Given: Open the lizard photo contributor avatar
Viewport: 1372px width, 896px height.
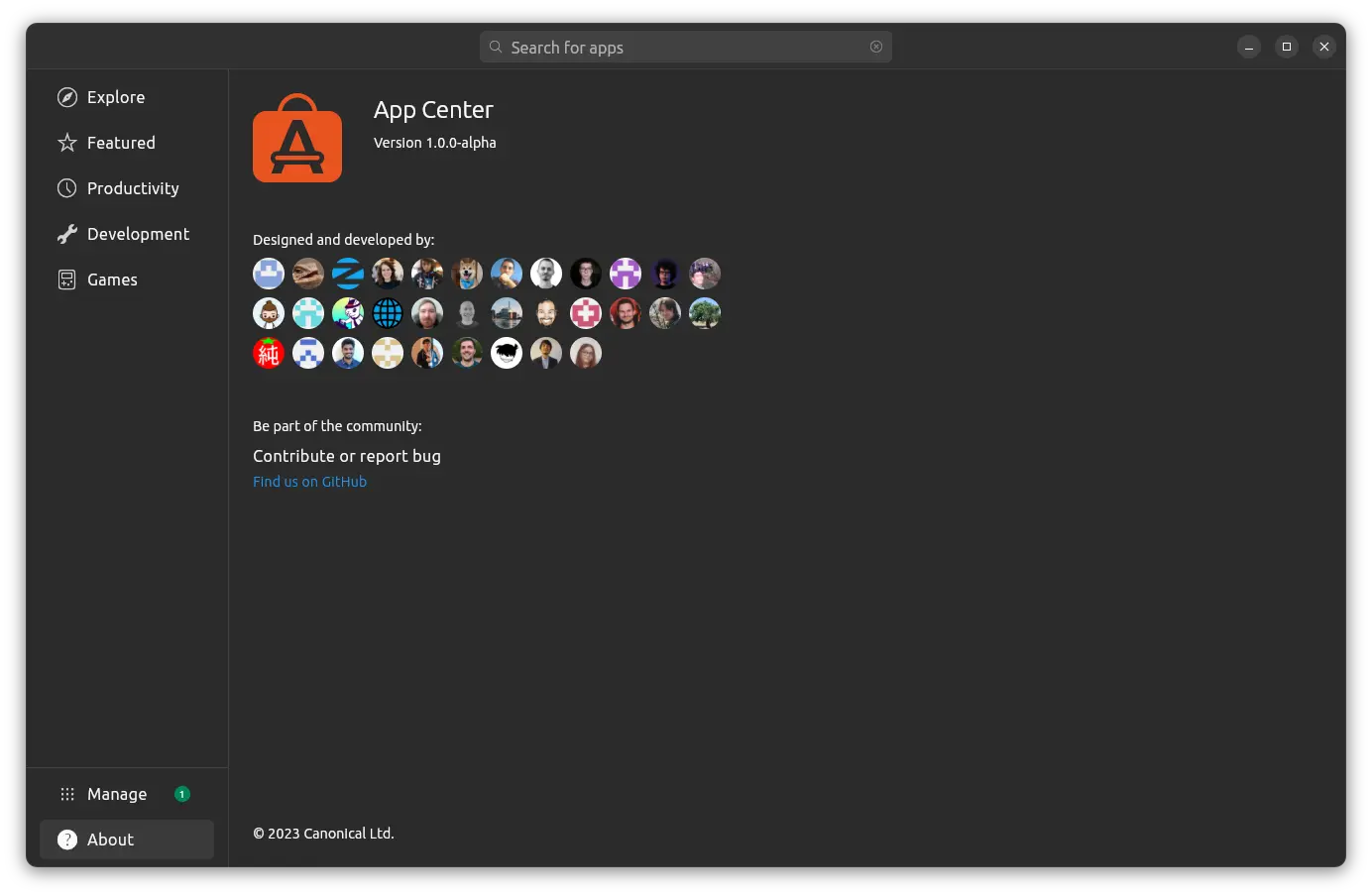Looking at the screenshot, I should tap(308, 274).
